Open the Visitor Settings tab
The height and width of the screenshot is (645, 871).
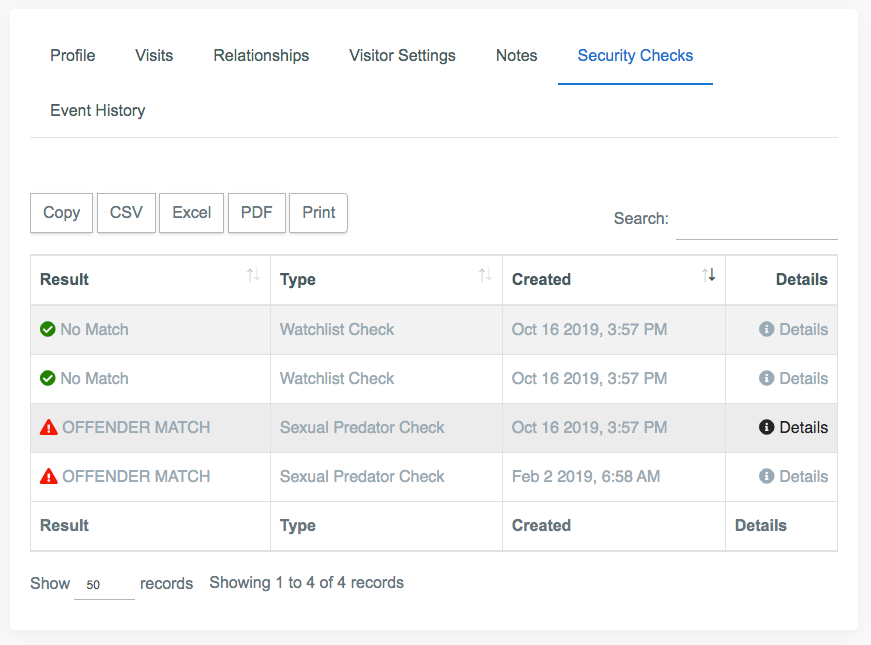402,56
